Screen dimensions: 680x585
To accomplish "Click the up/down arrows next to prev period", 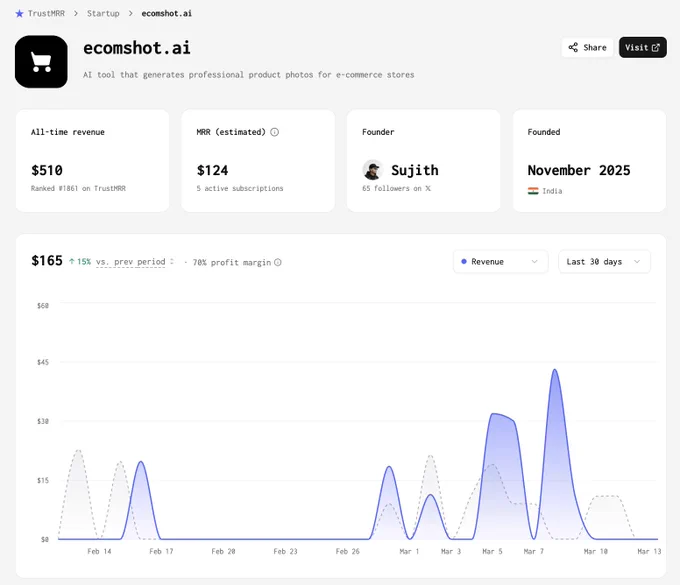I will click(x=172, y=261).
